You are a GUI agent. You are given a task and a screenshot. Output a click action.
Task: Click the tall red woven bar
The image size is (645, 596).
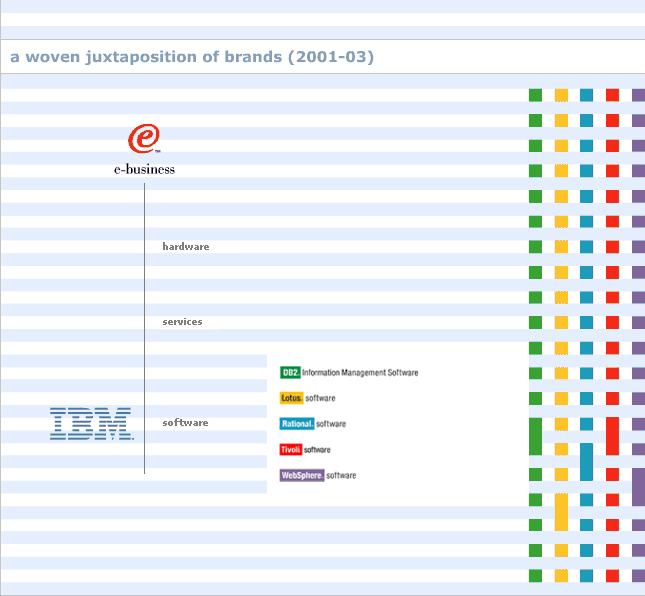612,436
